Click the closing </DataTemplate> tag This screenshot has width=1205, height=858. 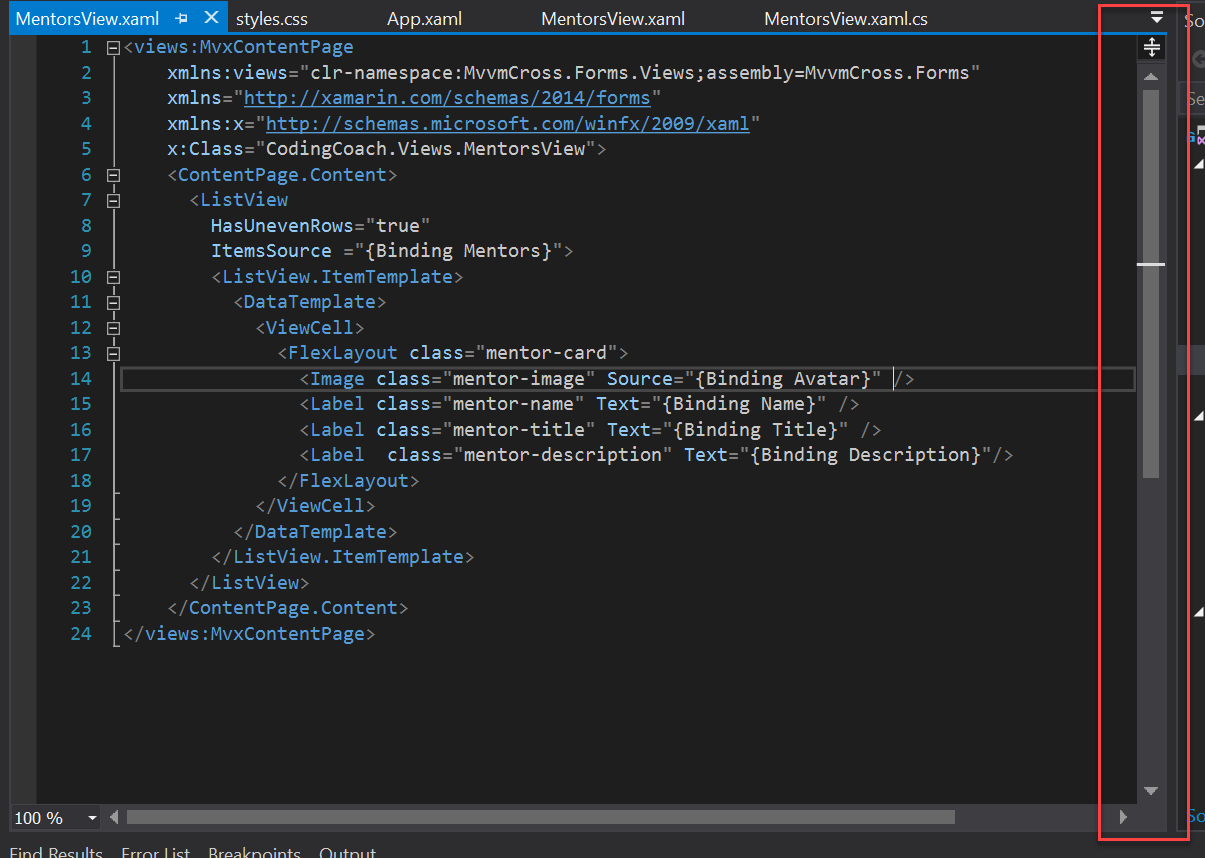coord(315,532)
